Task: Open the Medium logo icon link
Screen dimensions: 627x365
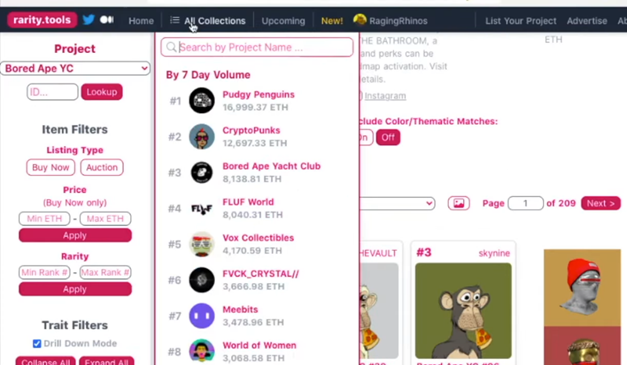Action: tap(107, 20)
